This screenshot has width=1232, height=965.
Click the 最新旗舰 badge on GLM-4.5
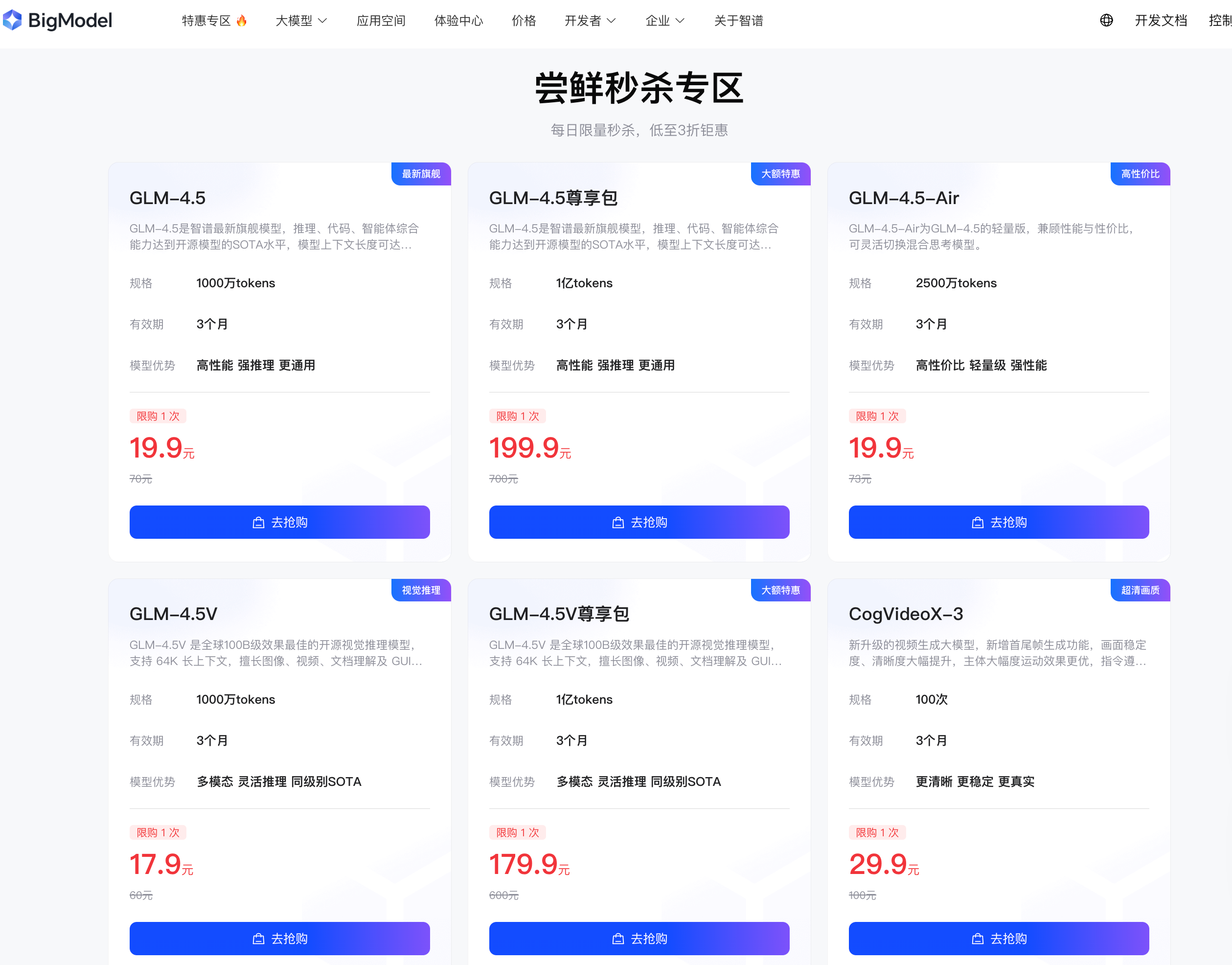(421, 174)
